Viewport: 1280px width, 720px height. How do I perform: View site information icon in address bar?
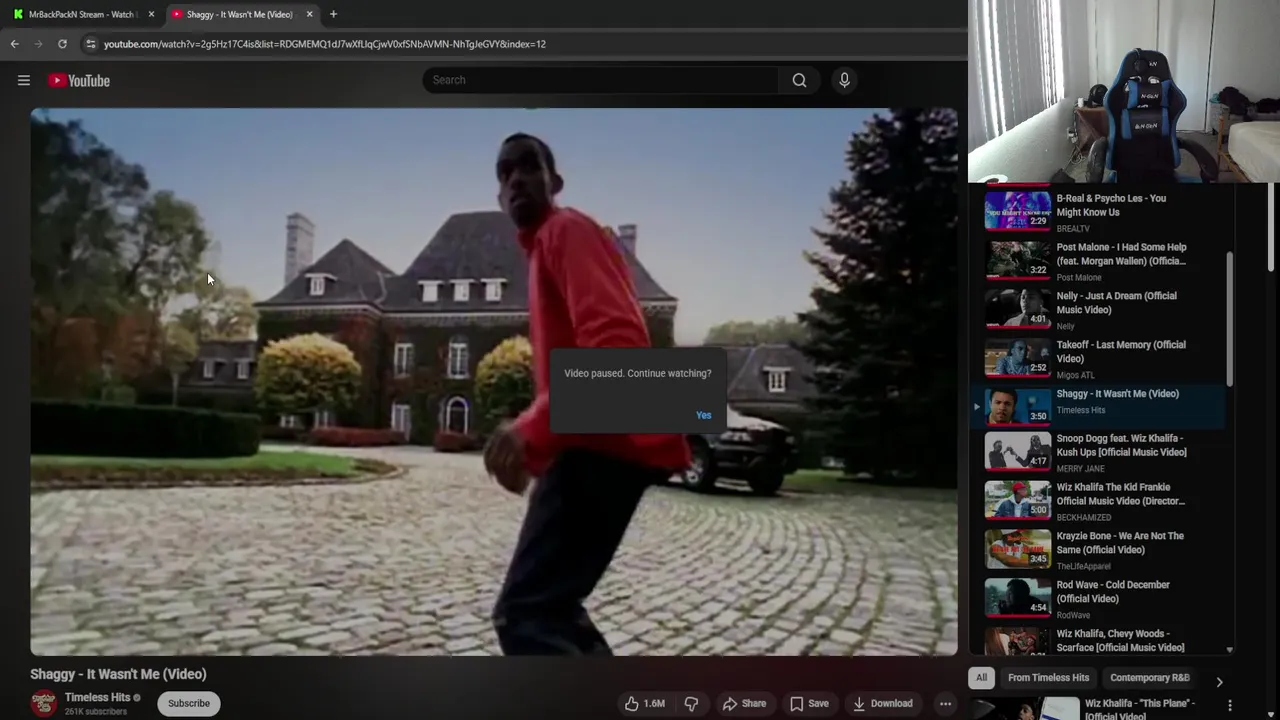click(x=90, y=44)
